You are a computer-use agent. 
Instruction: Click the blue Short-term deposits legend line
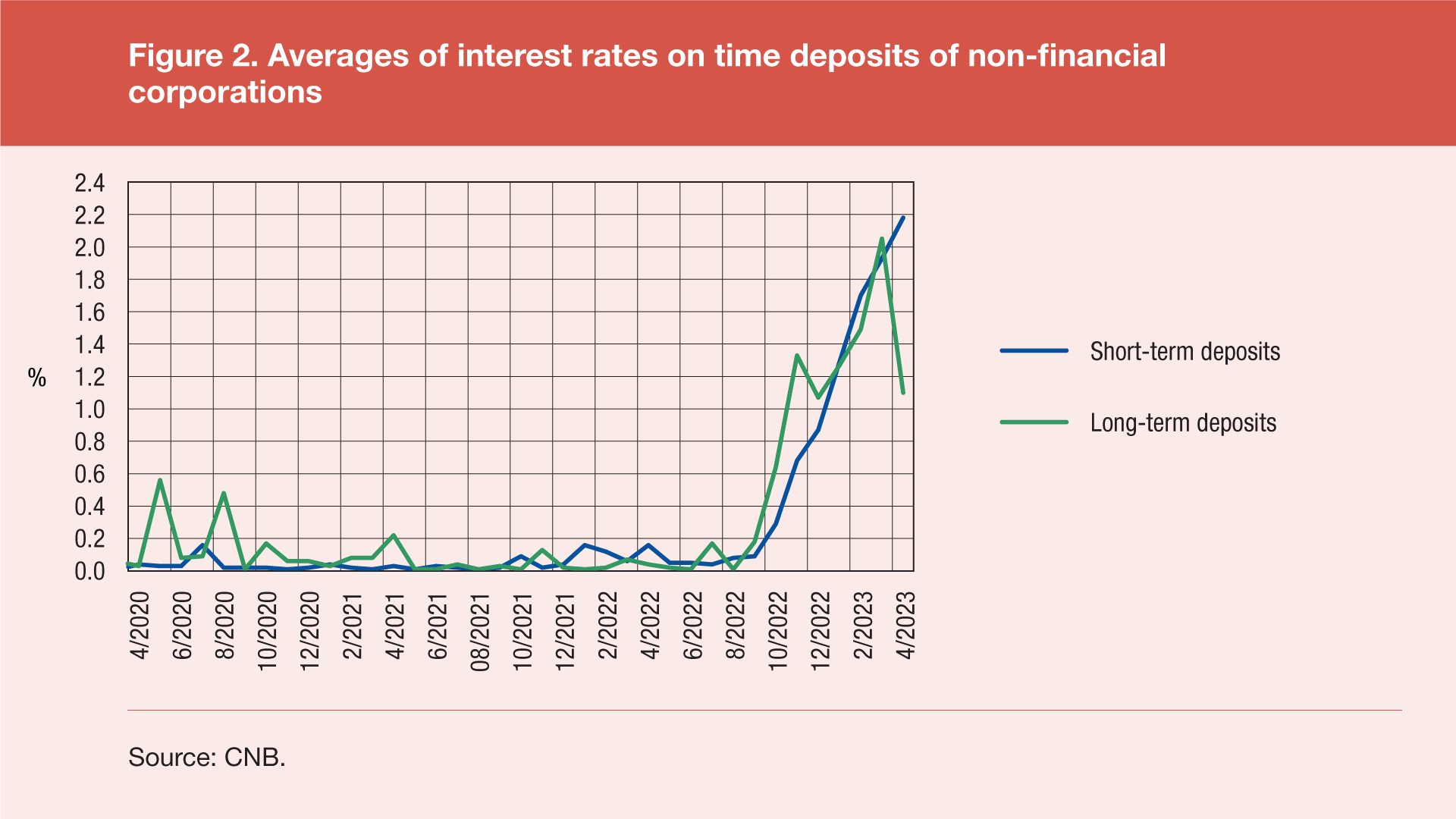click(x=1034, y=351)
